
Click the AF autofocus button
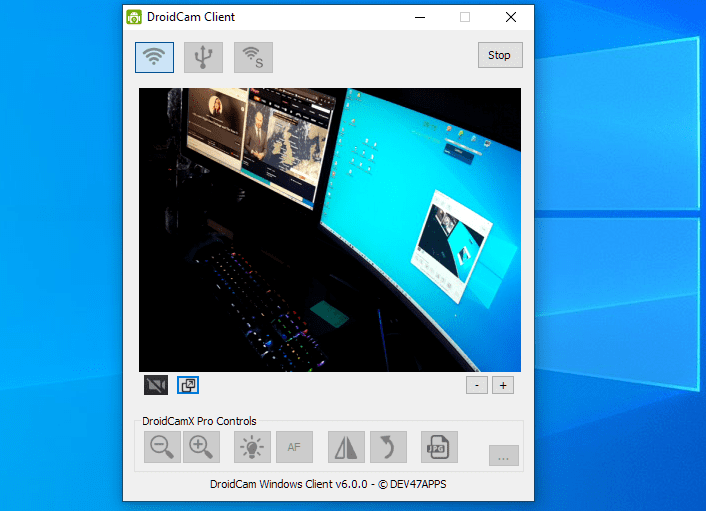tap(294, 447)
